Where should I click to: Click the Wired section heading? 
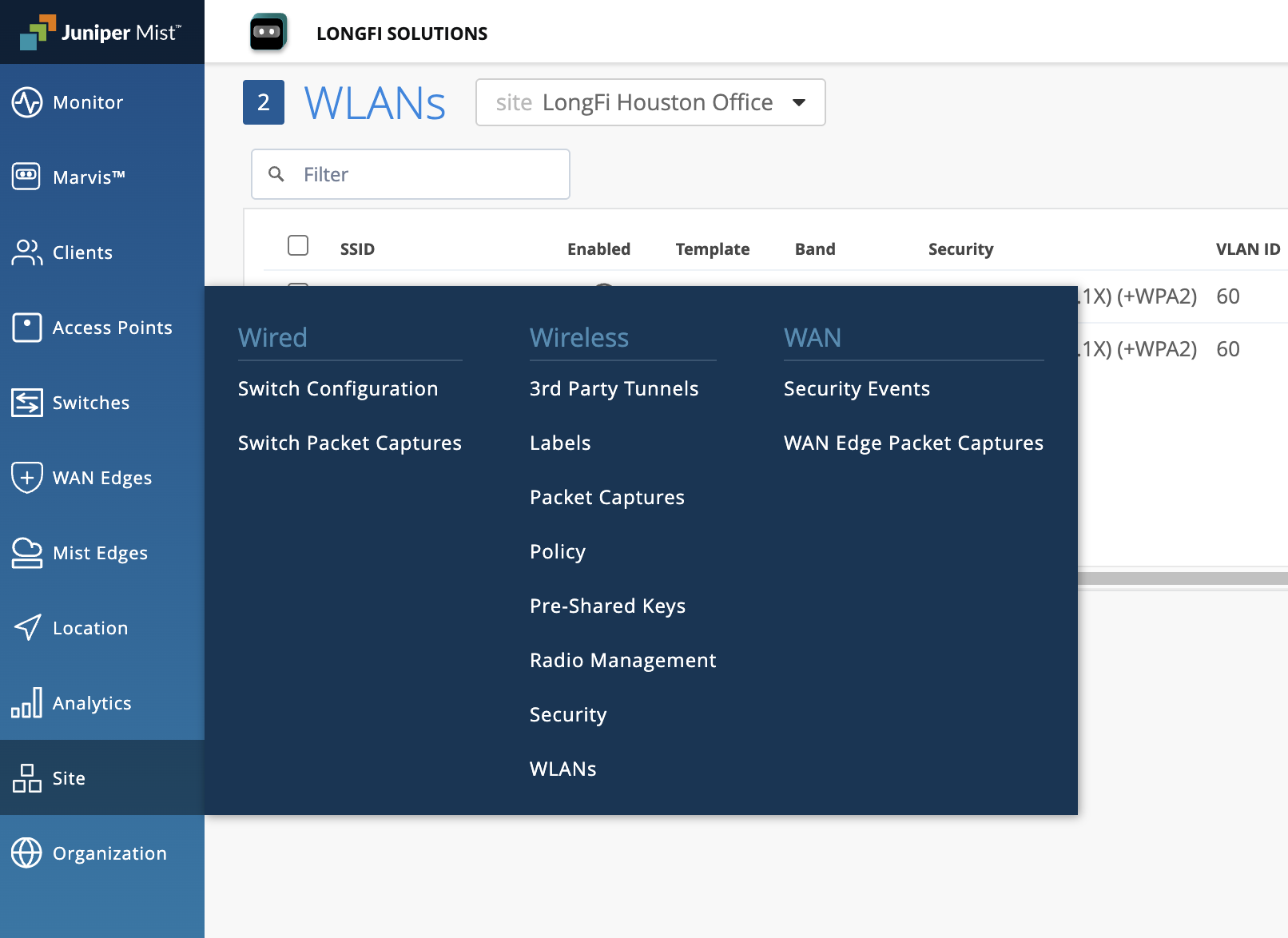click(272, 337)
